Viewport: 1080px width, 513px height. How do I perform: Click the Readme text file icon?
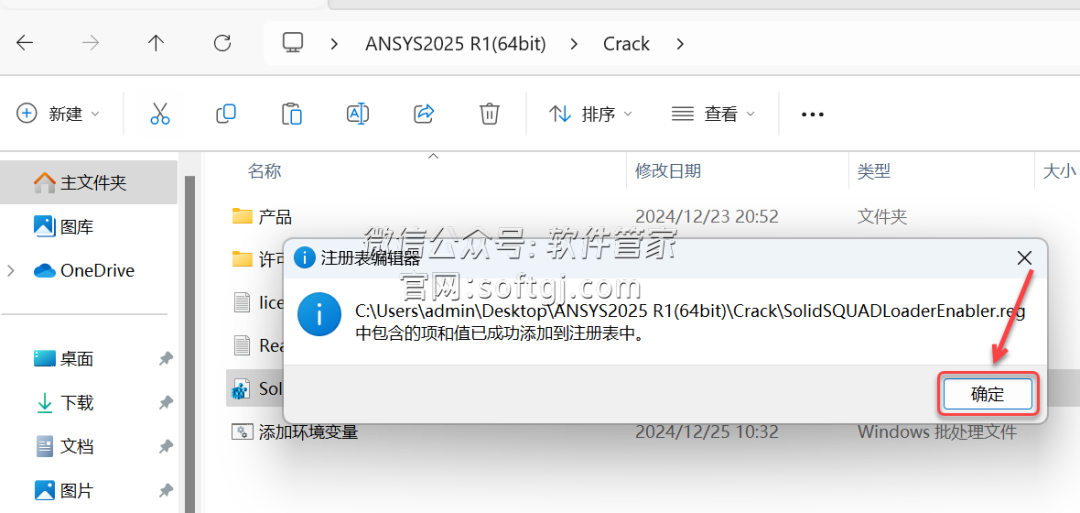coord(242,345)
